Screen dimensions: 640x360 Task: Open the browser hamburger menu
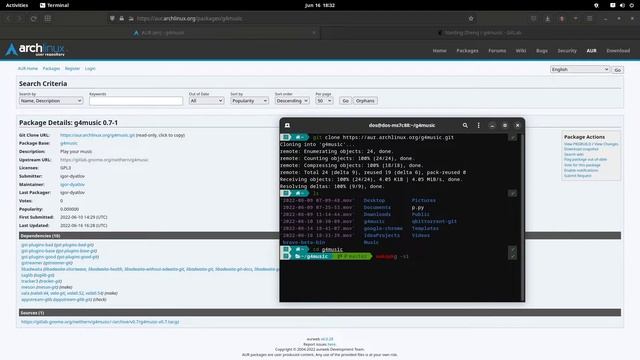[589, 18]
